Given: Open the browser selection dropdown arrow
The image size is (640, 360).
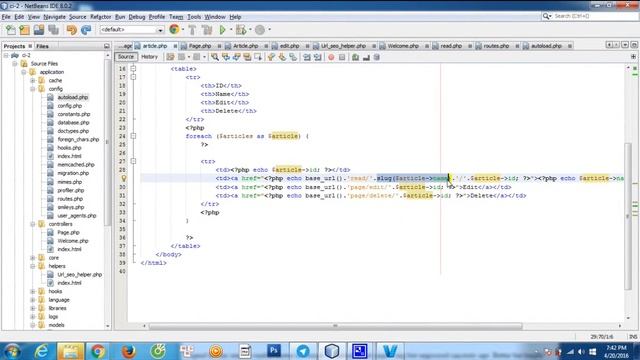Looking at the screenshot, I should (x=182, y=30).
